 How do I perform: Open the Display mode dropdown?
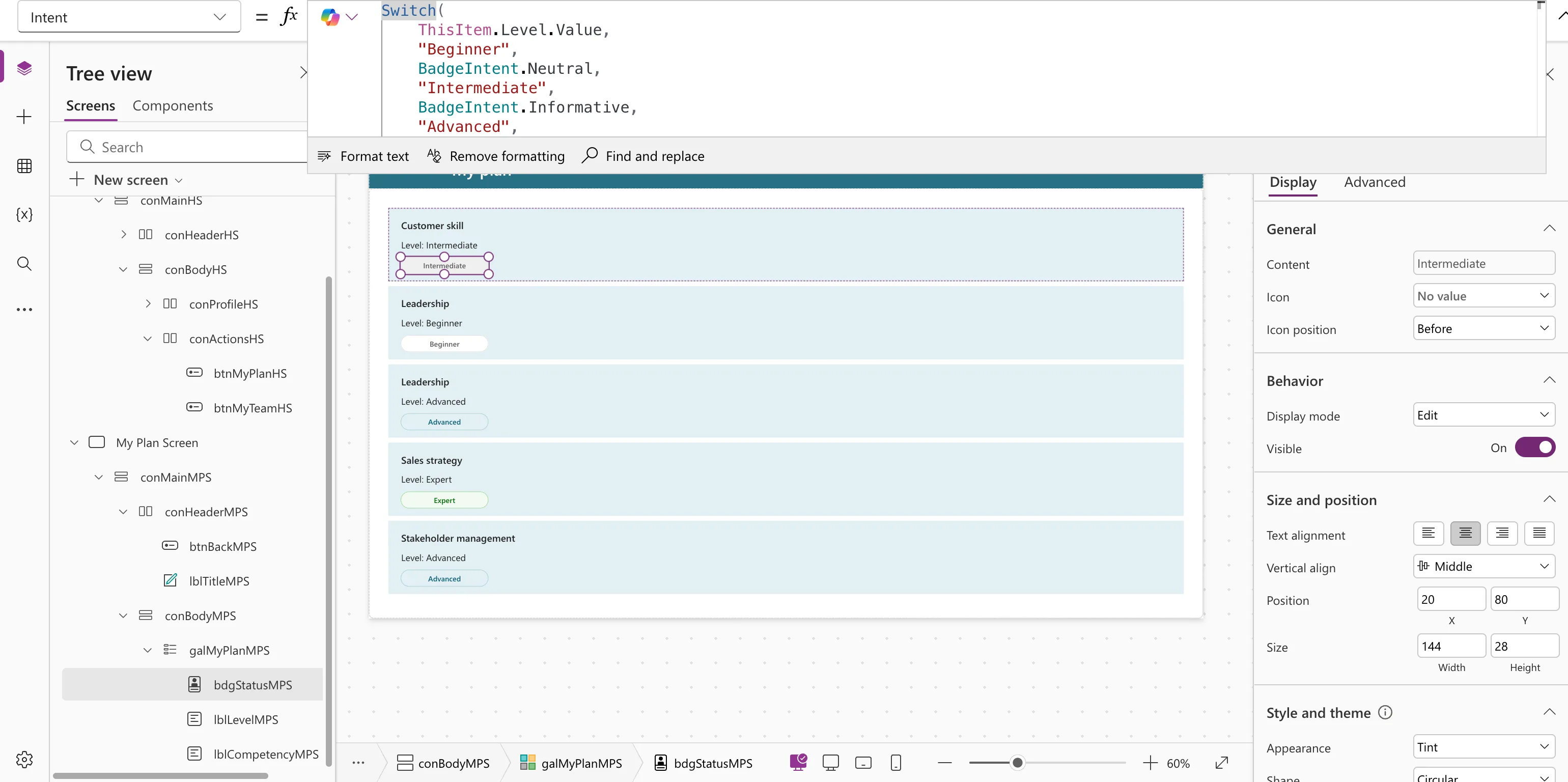(x=1483, y=415)
